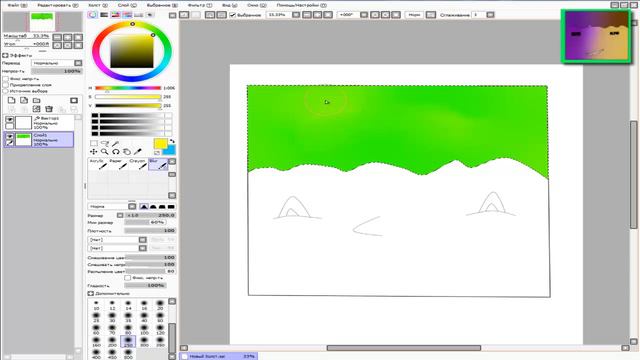Open the 'Файл' menu
The height and width of the screenshot is (360, 640).
[17, 5]
